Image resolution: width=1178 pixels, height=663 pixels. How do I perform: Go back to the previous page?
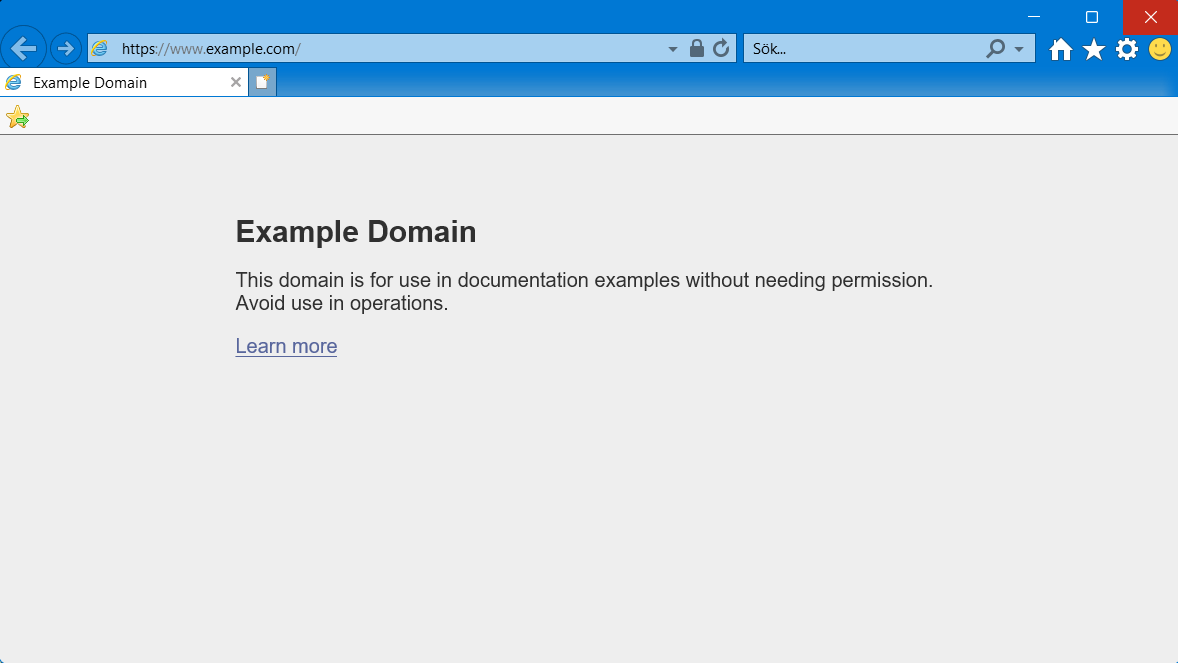(23, 48)
